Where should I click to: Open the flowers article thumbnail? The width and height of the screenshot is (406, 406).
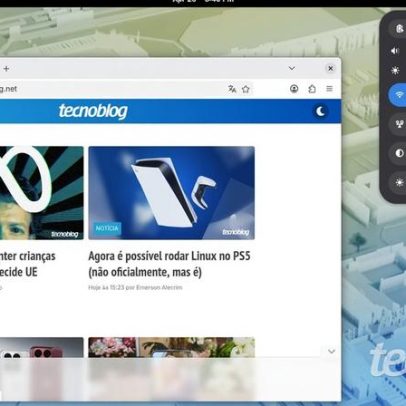click(171, 348)
